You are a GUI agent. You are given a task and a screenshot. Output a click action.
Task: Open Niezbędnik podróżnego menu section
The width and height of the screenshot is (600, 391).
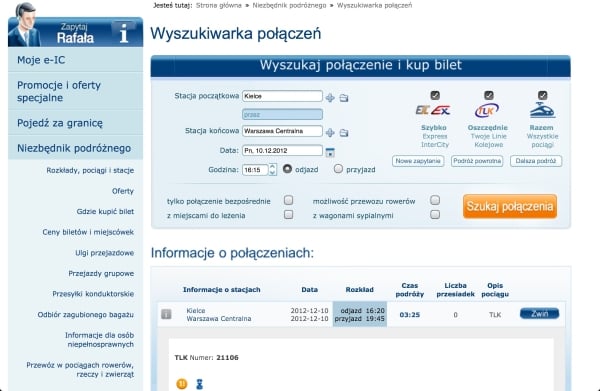75,148
